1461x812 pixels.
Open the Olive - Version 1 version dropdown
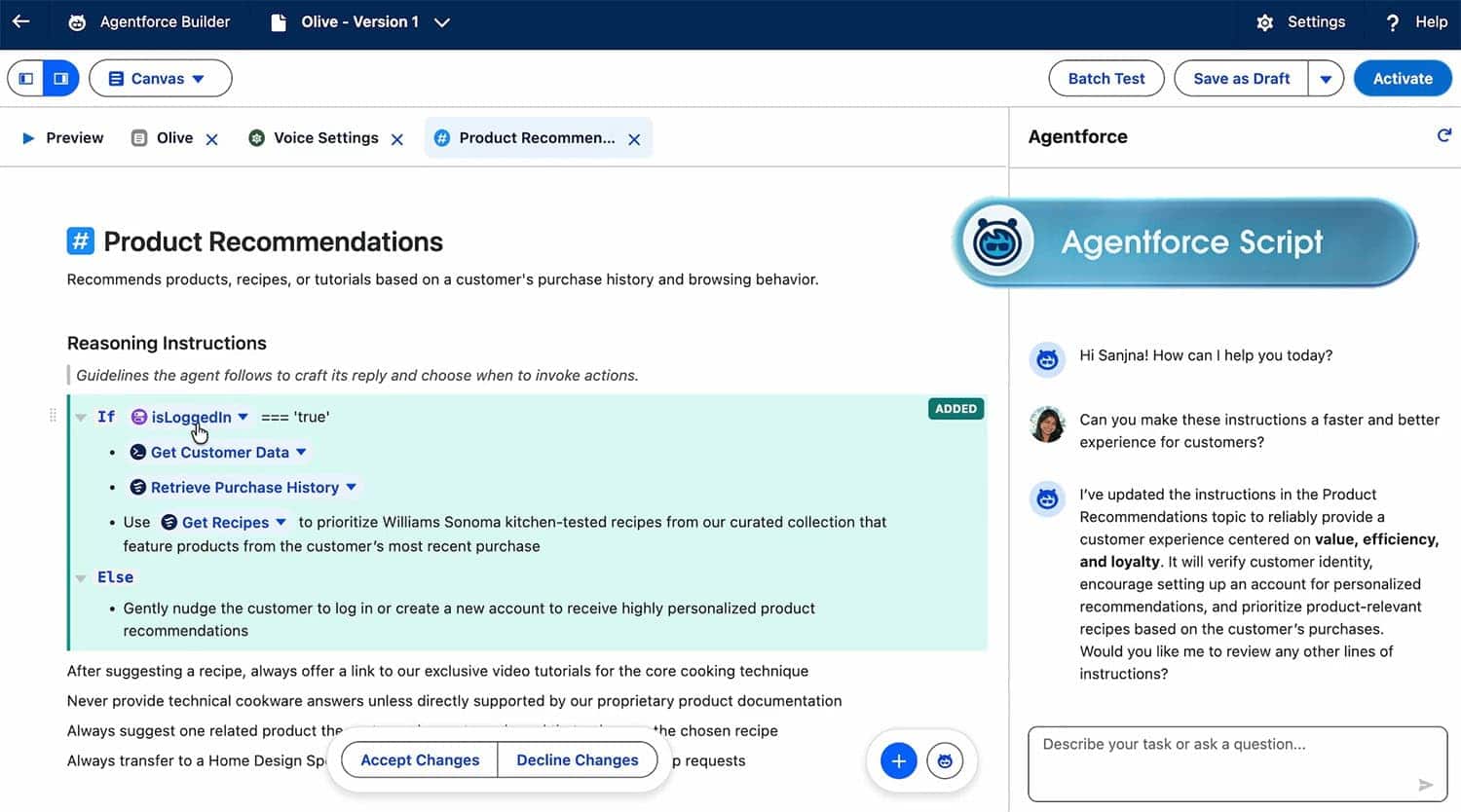[442, 22]
